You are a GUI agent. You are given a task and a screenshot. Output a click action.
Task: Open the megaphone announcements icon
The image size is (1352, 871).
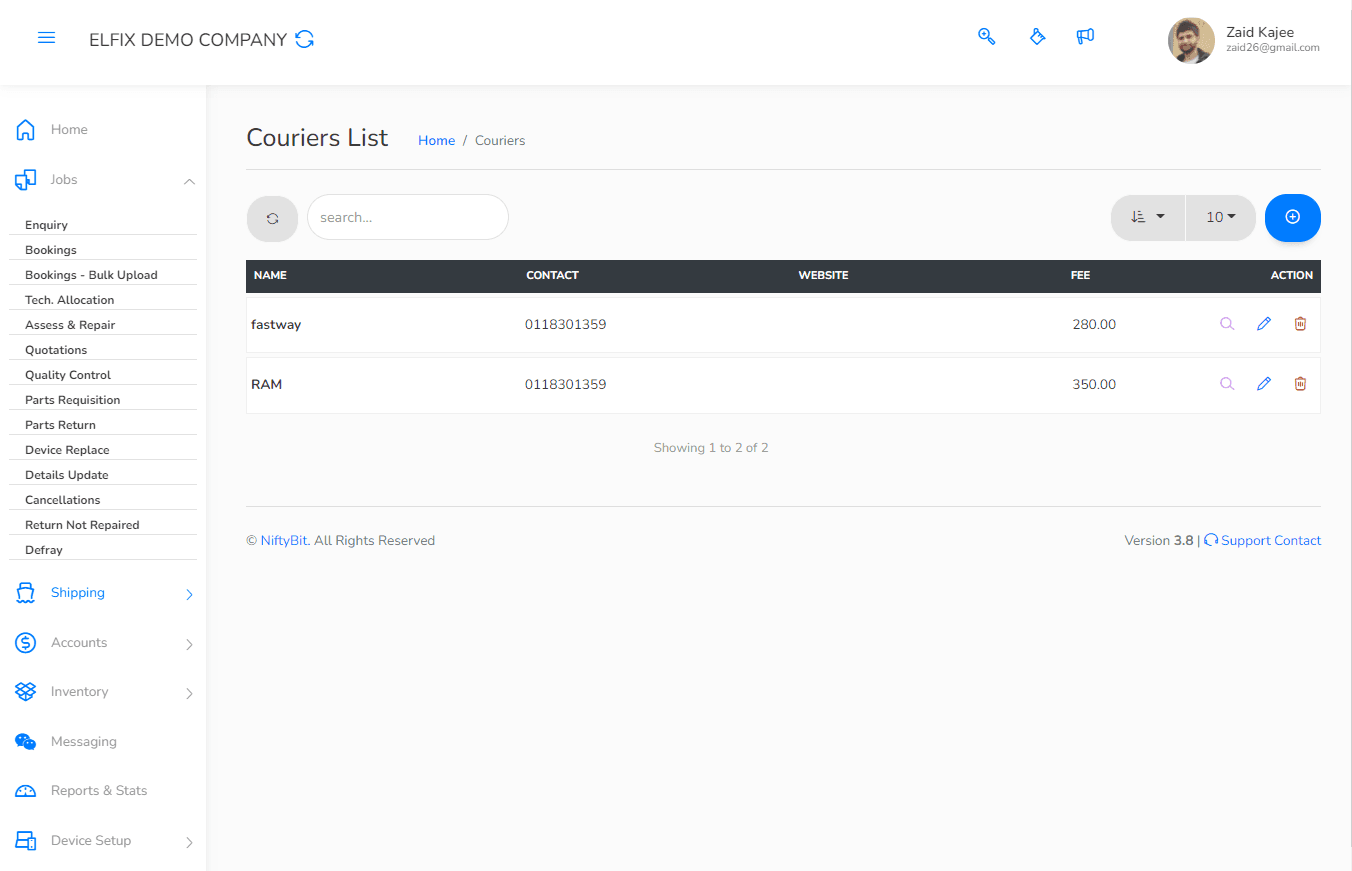coord(1085,37)
